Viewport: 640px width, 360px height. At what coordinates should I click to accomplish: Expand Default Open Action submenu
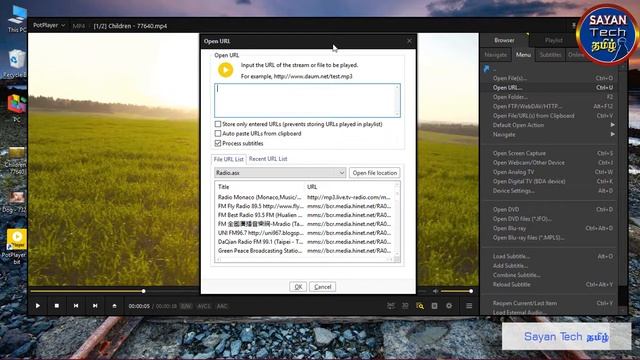click(612, 125)
